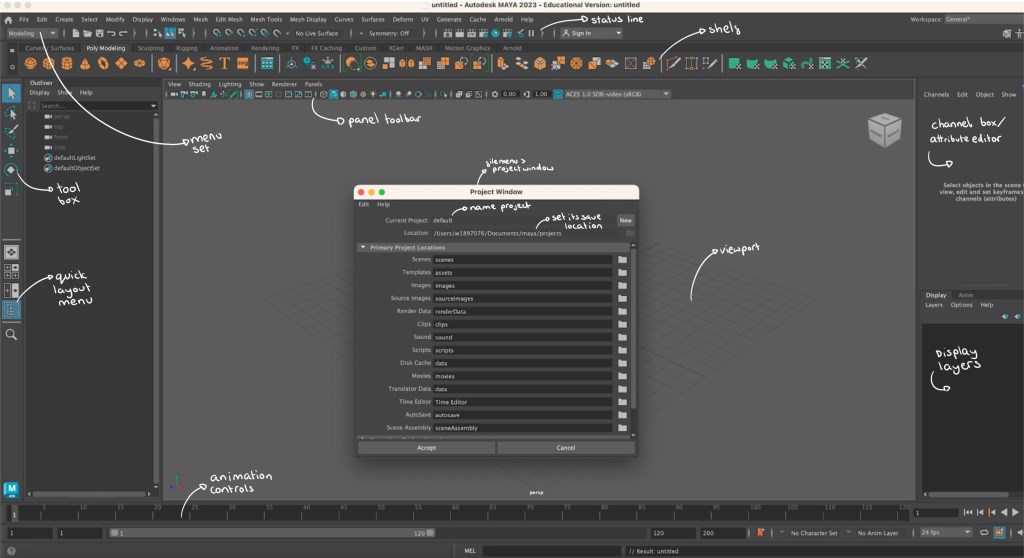Collapse the Primary Project Locations section
This screenshot has height=558, width=1024.
tap(362, 247)
